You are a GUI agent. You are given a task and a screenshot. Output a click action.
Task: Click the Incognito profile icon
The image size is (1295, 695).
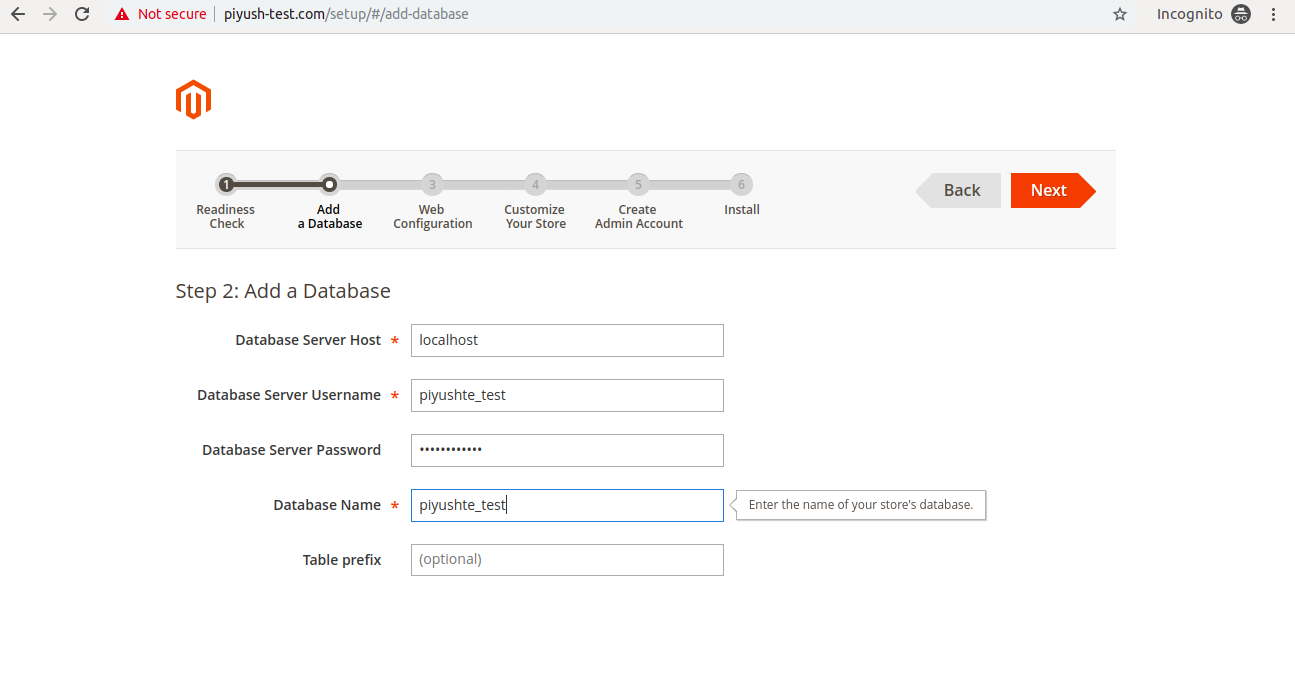coord(1241,14)
